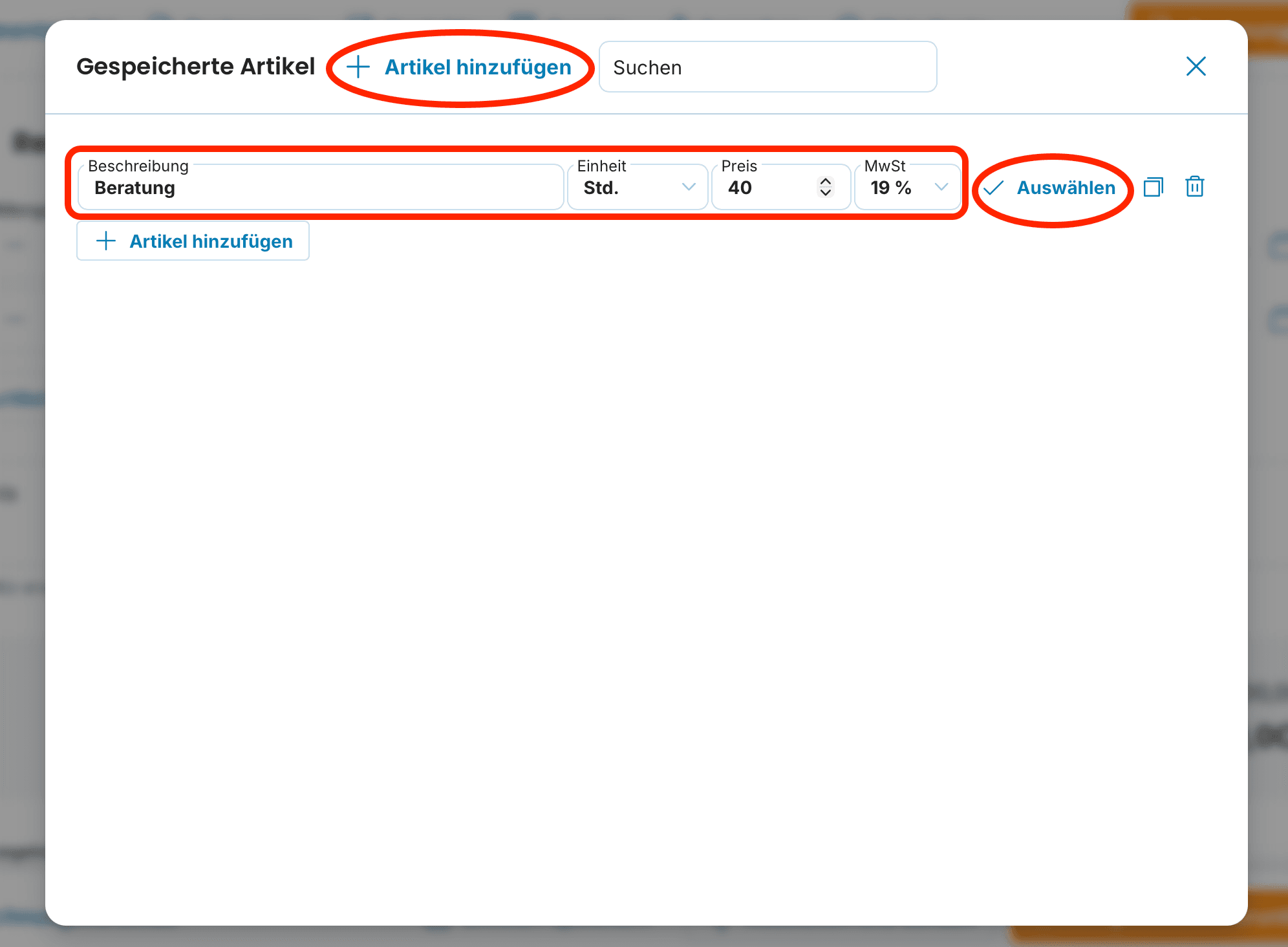Open the MwSt dropdown showing 19 %
The height and width of the screenshot is (947, 1288).
click(x=907, y=187)
